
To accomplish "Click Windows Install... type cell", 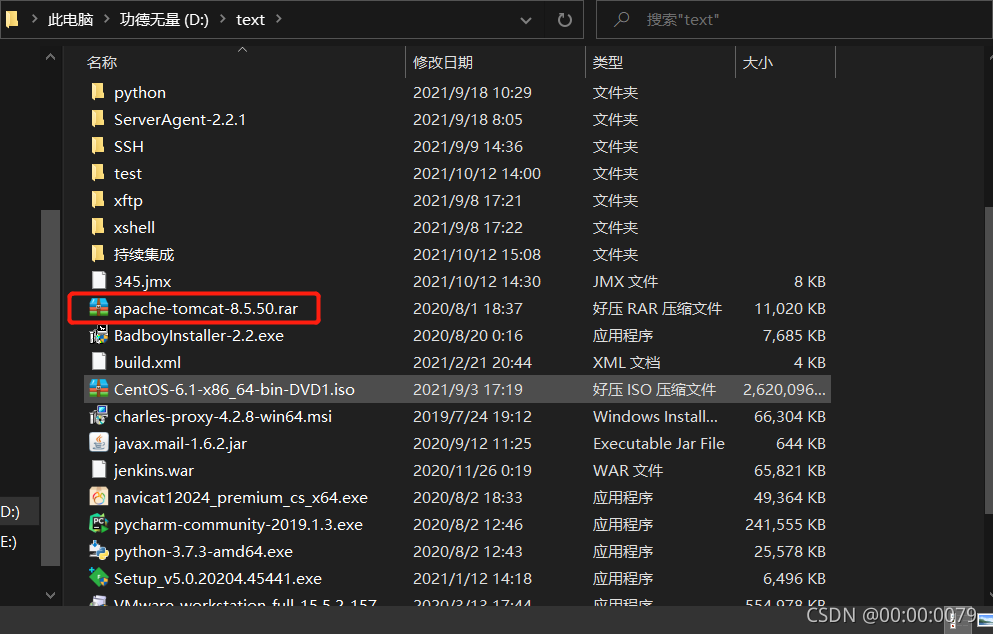I will coord(655,417).
